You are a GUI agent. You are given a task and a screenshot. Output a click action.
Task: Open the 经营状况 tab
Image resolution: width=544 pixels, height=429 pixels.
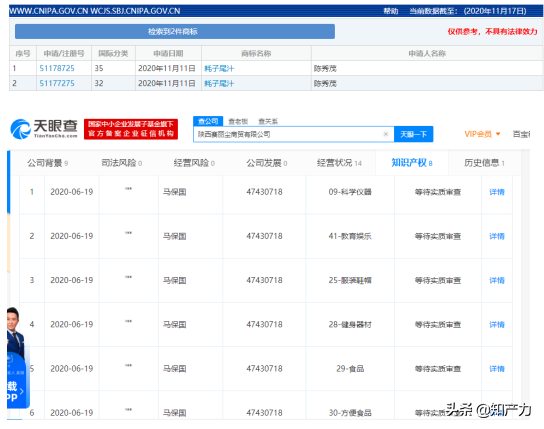click(x=339, y=163)
